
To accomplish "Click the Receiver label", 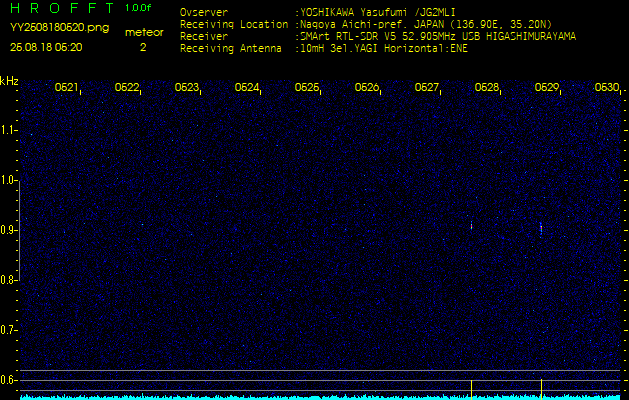I will pos(204,37).
